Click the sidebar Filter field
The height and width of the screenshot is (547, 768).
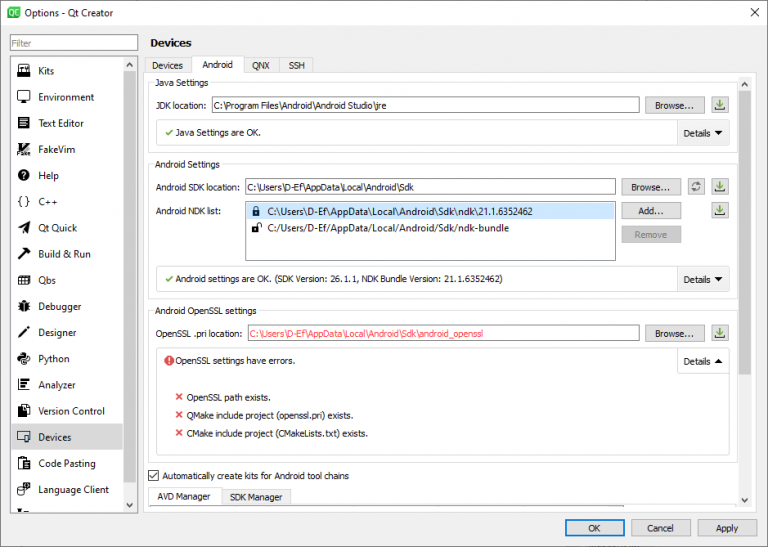pos(74,43)
